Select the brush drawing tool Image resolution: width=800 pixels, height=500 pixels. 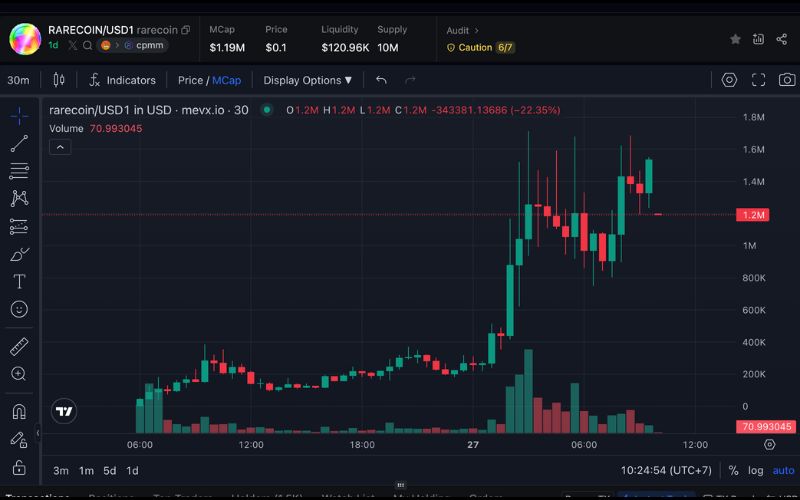[x=19, y=254]
